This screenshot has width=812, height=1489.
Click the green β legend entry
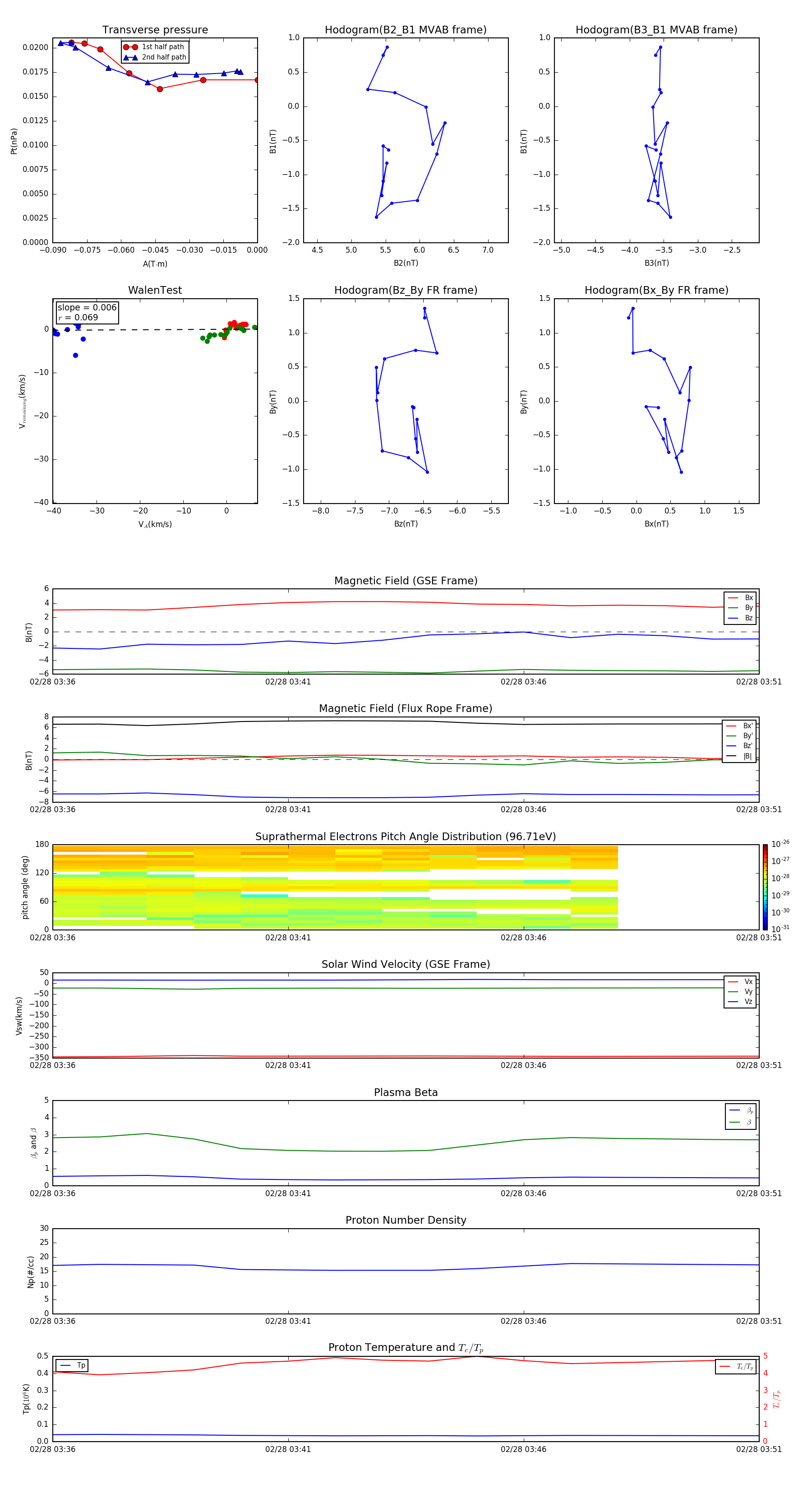point(741,1122)
